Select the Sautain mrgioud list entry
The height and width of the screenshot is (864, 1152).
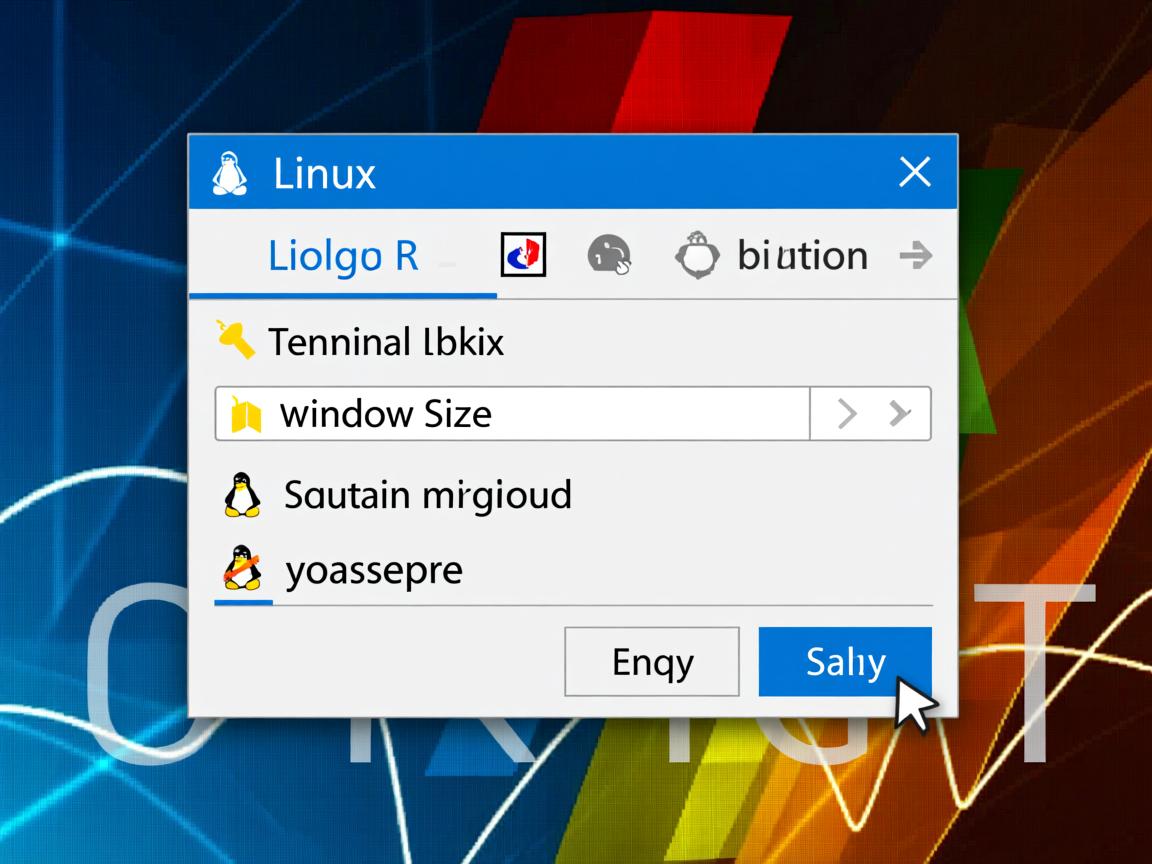click(428, 494)
